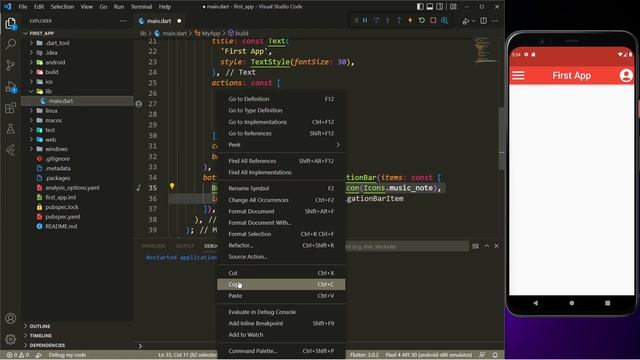640x360 pixels.
Task: Open the Accounts icon in activity bar
Action: pos(11,318)
